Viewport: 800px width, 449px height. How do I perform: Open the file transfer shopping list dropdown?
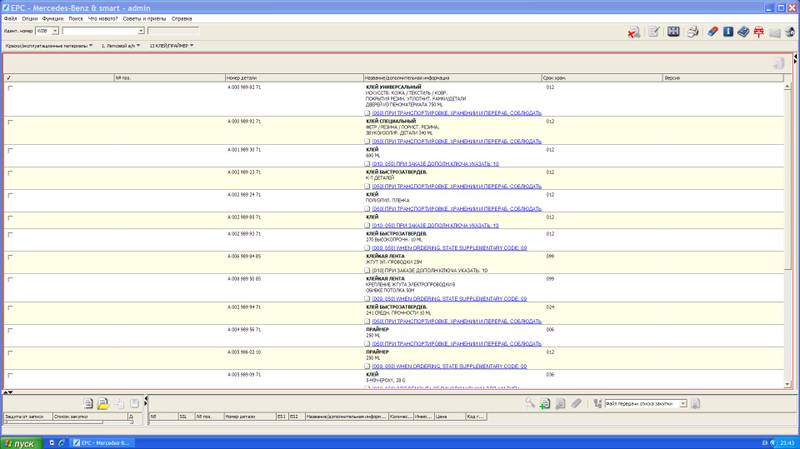coord(683,404)
